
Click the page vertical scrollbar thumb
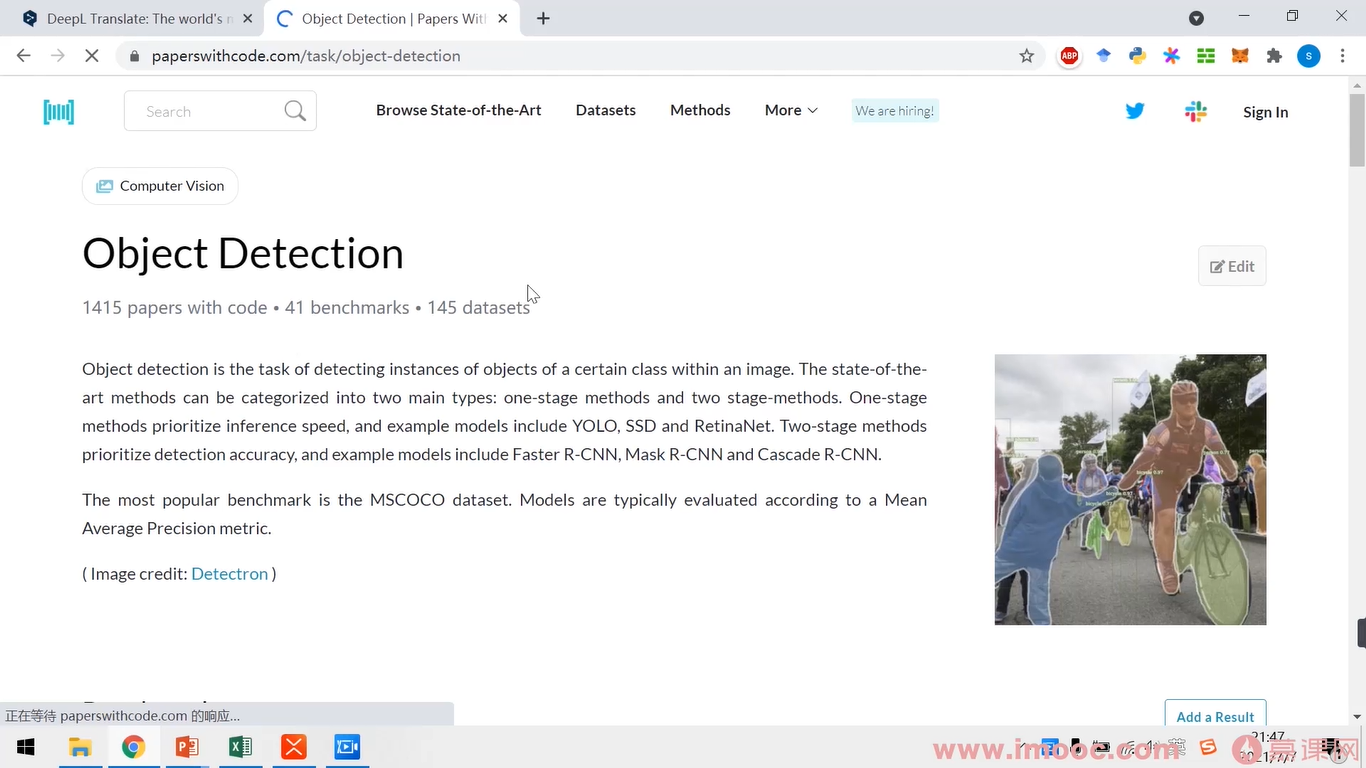click(1357, 130)
